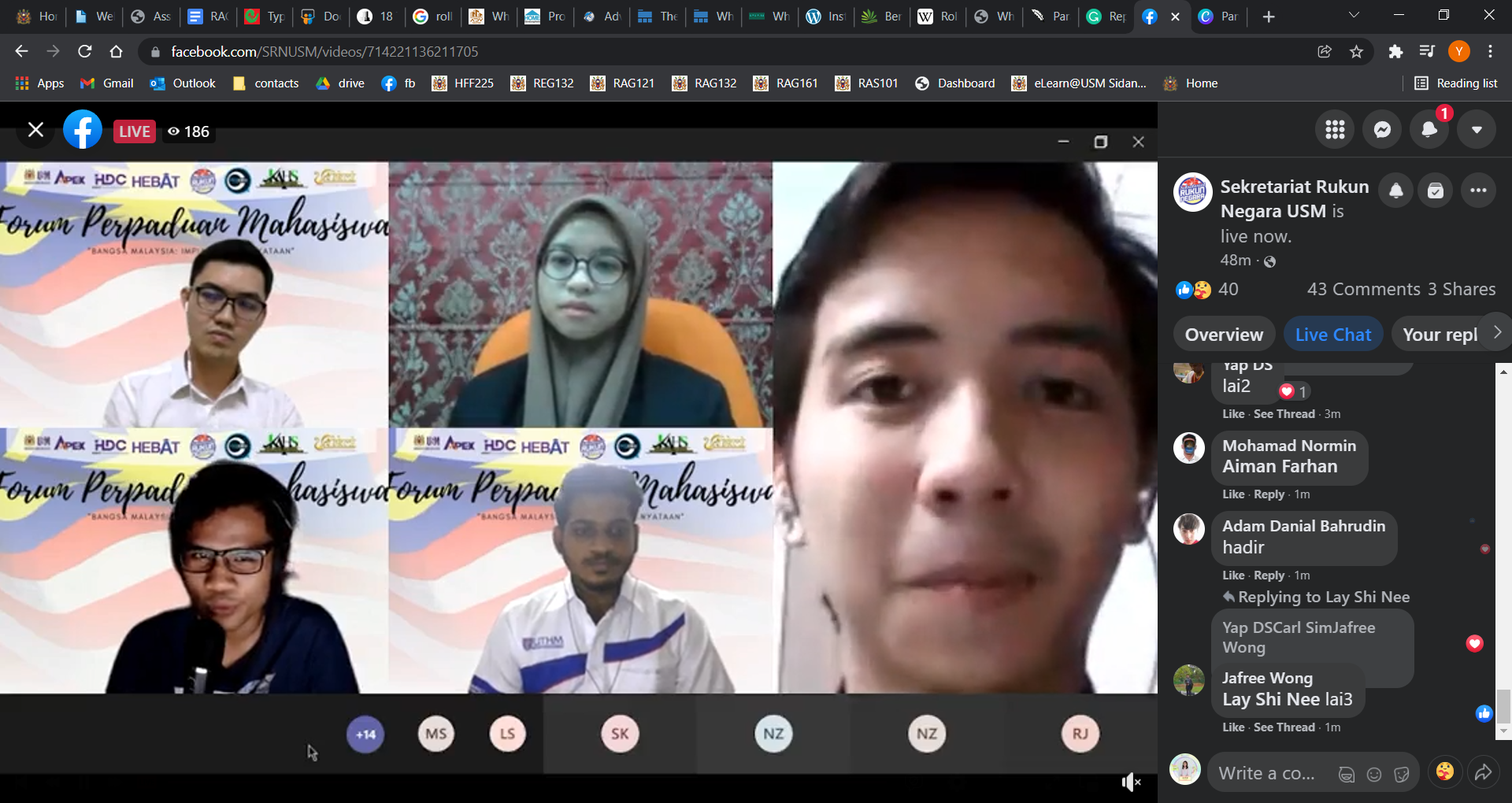Select participant LS avatar
The height and width of the screenshot is (803, 1512).
(507, 734)
